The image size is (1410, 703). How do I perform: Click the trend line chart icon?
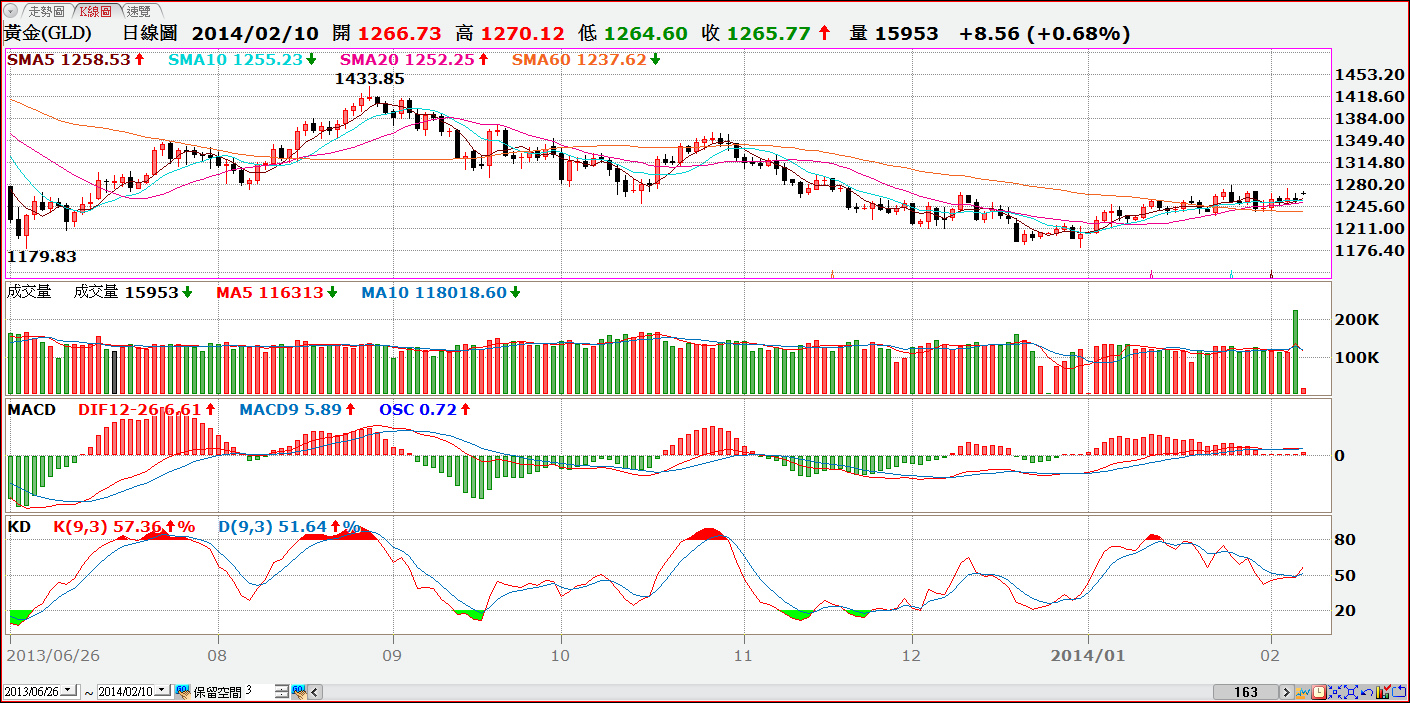(x=1303, y=692)
